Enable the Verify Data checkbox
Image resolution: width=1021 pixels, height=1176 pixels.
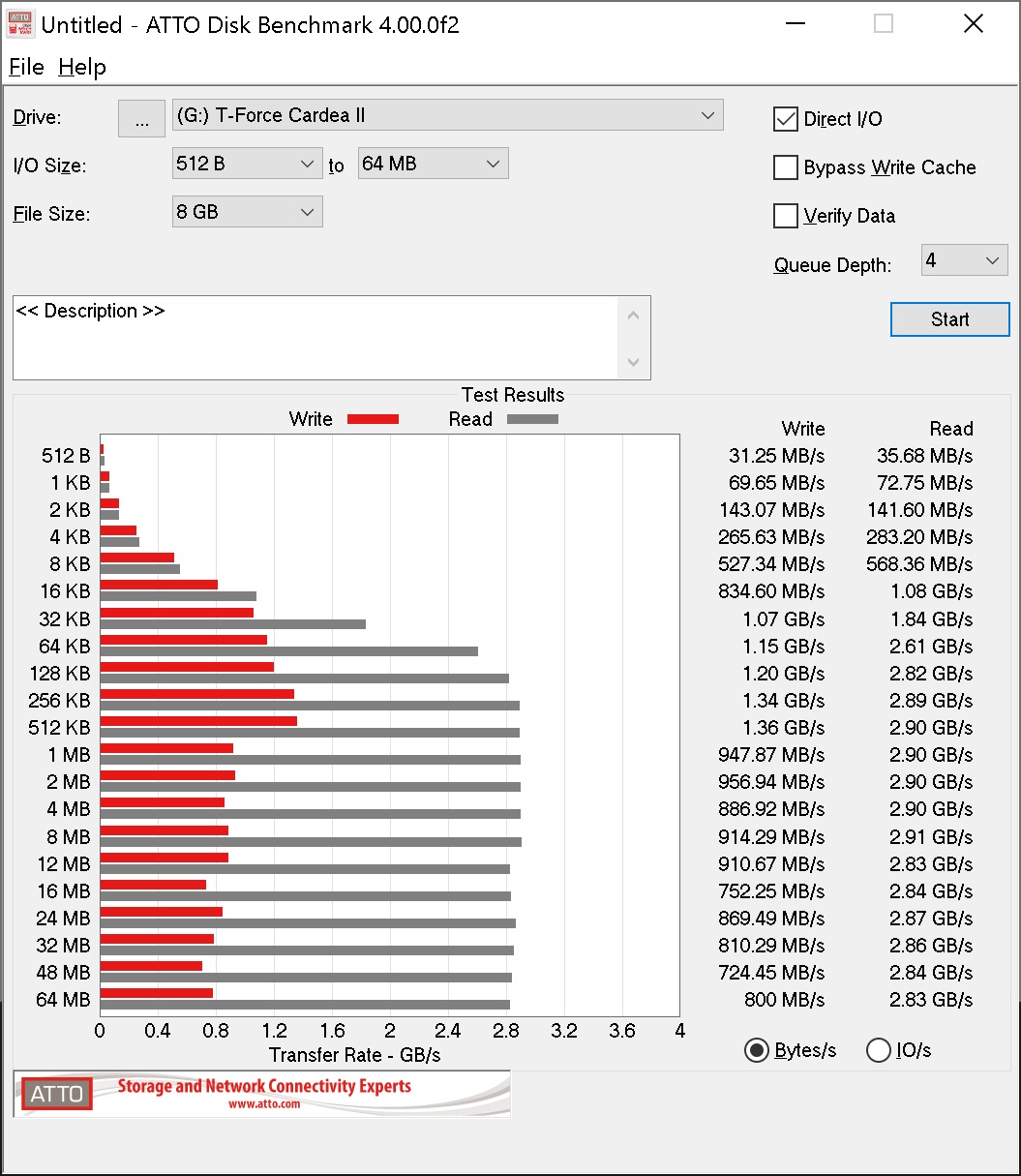(x=785, y=216)
